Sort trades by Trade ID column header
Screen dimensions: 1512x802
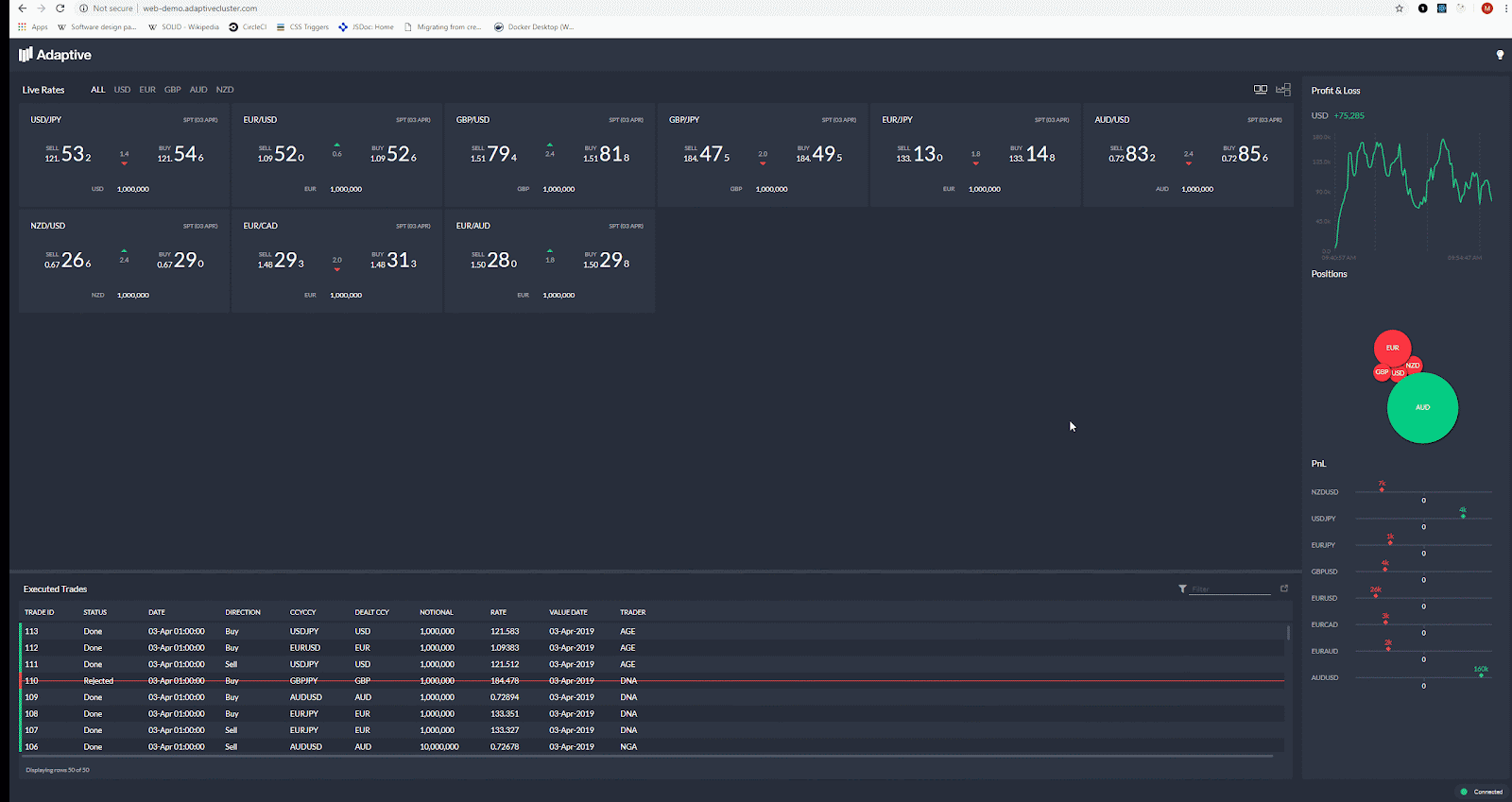40,612
